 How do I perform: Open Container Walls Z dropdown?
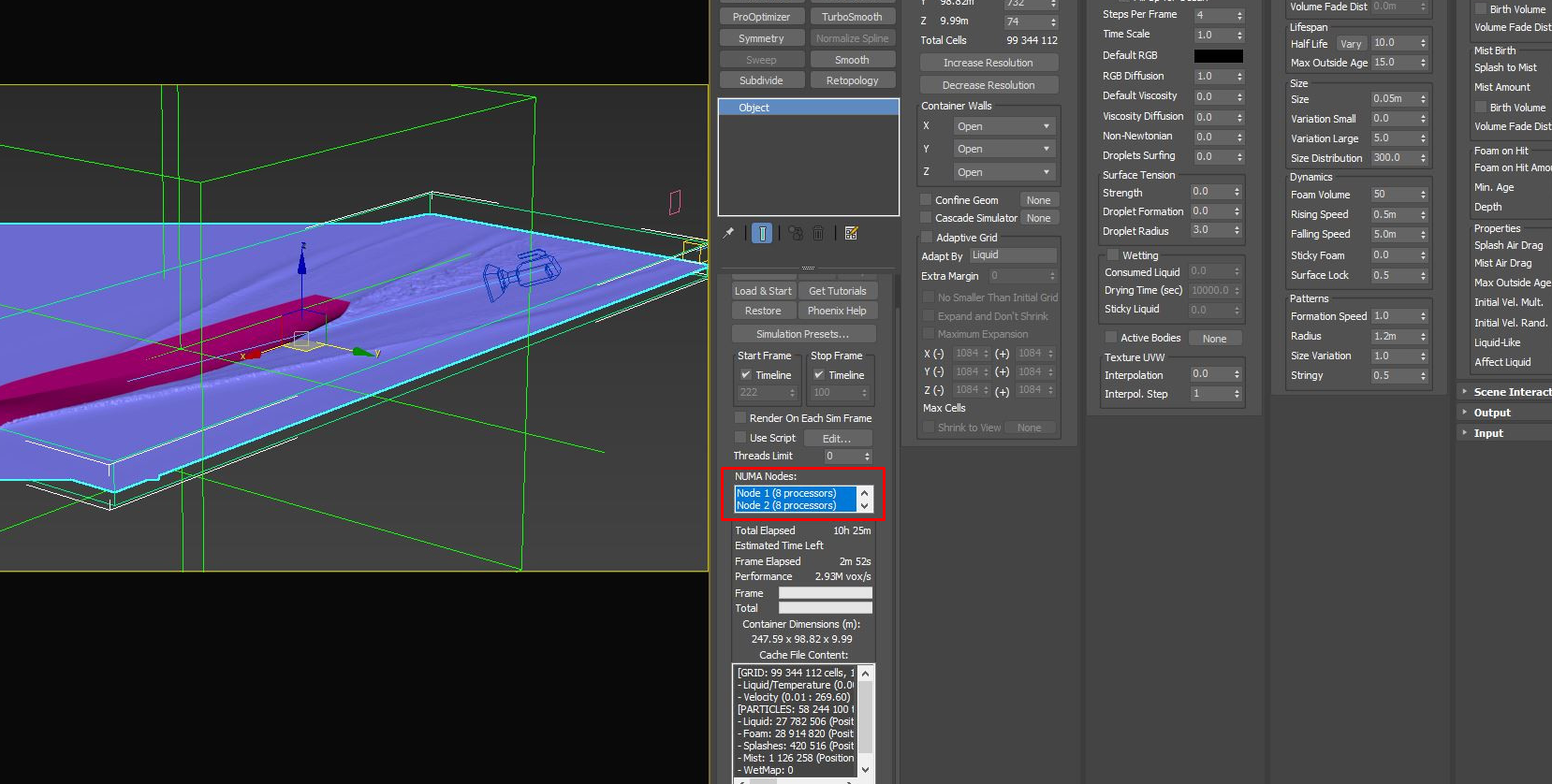[x=1004, y=172]
